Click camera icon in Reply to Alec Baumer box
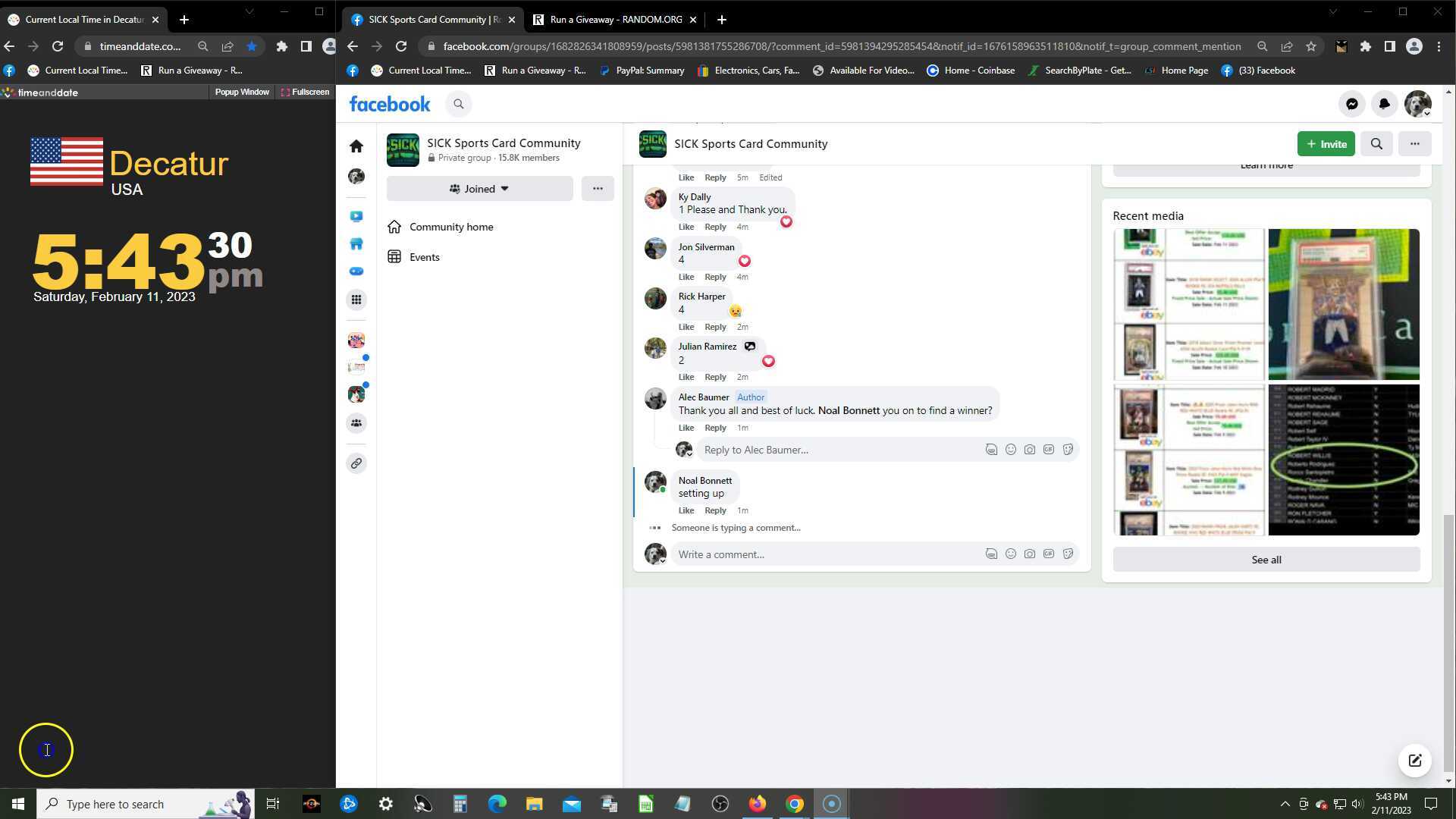1456x819 pixels. [1029, 450]
